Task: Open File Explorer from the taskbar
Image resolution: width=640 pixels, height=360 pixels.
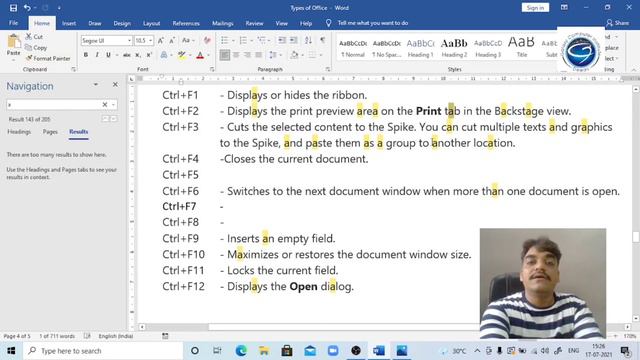Action: click(264, 351)
